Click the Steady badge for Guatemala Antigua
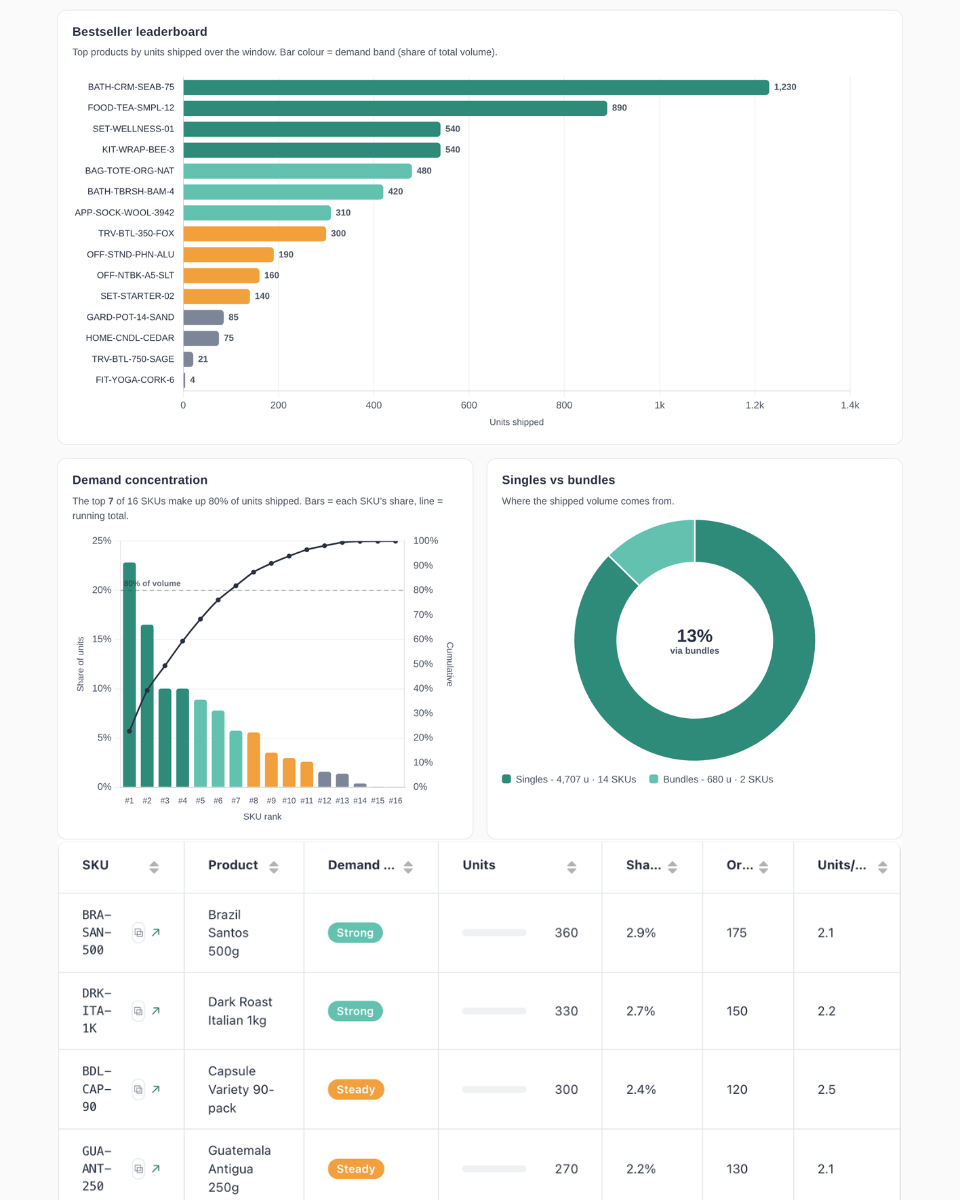The width and height of the screenshot is (960, 1200). coord(356,1168)
